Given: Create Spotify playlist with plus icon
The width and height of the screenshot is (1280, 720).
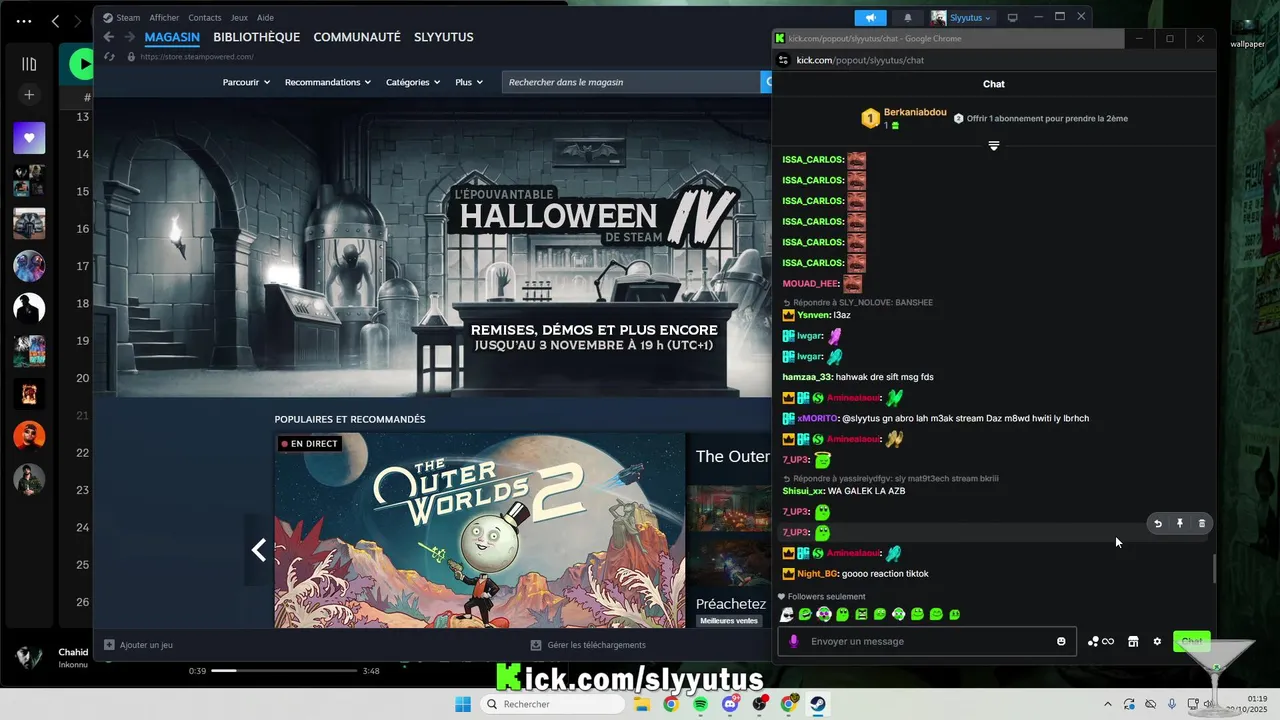Looking at the screenshot, I should (29, 95).
